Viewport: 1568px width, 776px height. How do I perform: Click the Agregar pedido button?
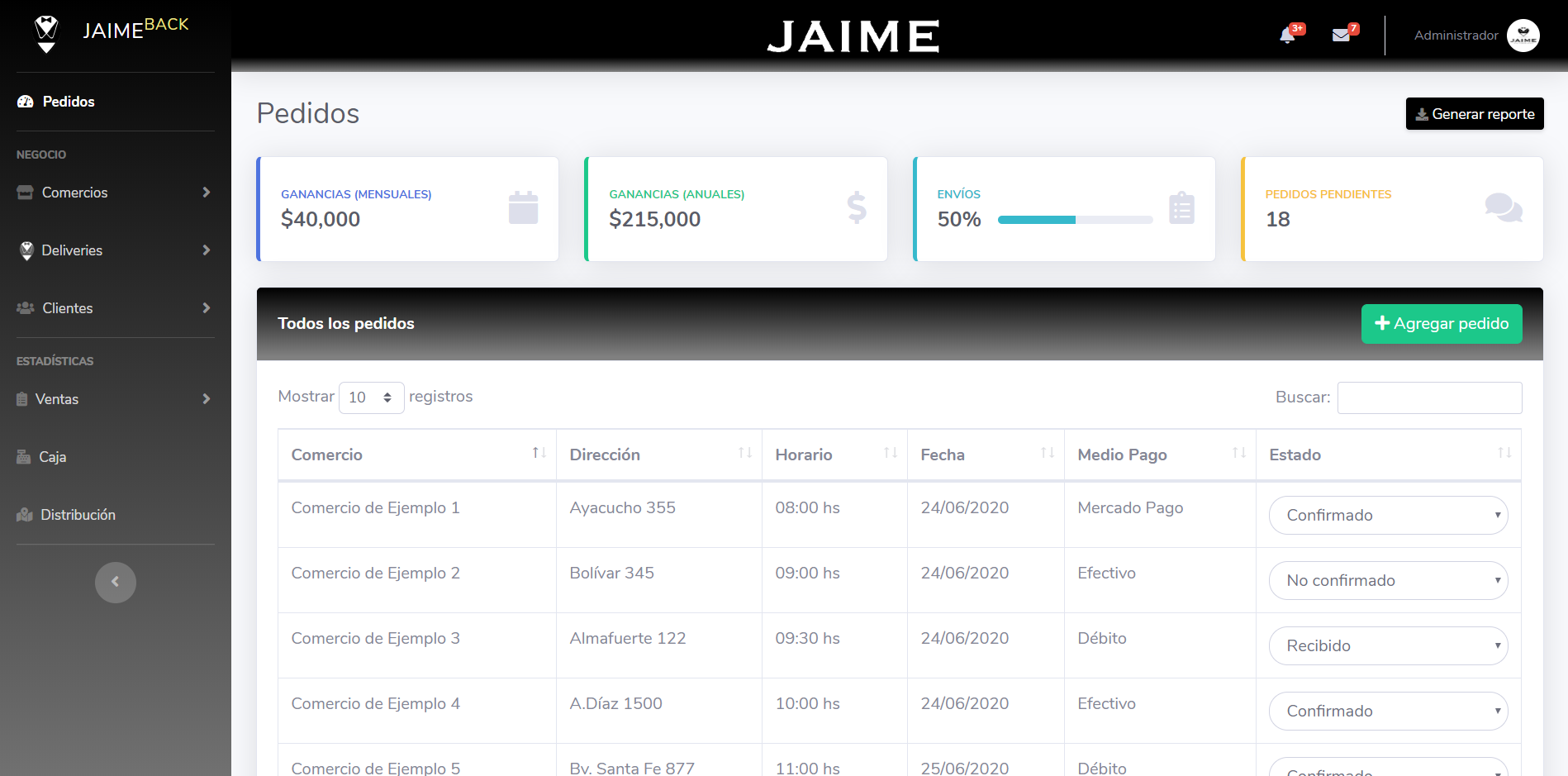[1441, 324]
